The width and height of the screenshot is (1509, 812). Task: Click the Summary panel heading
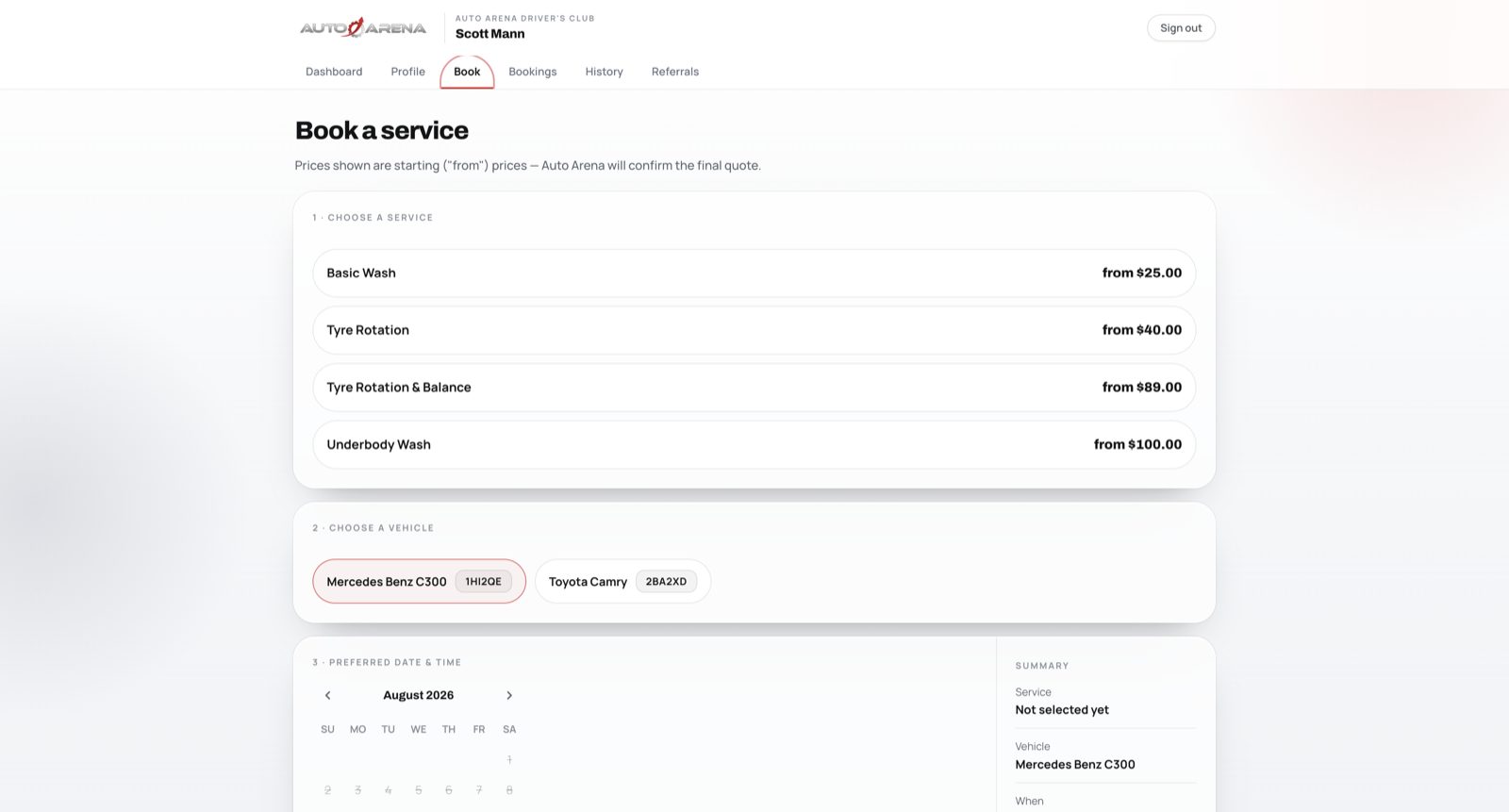click(1042, 666)
